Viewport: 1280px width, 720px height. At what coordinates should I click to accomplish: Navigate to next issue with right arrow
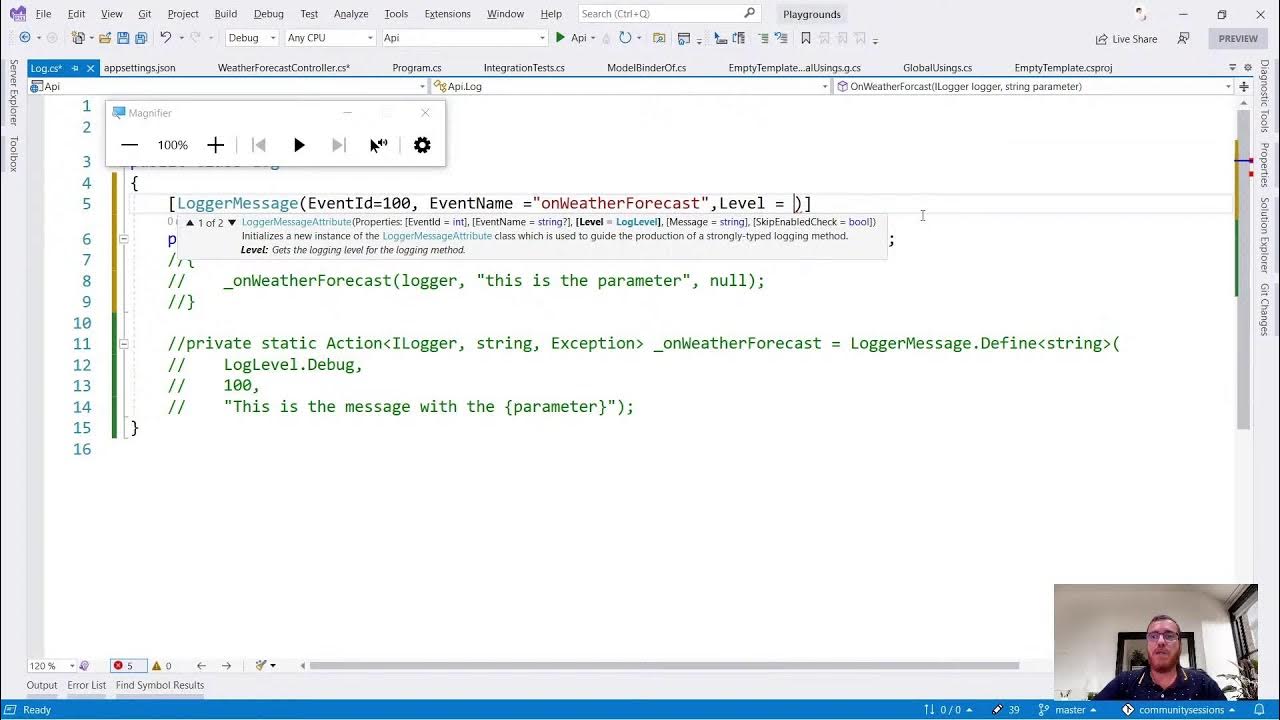point(226,666)
